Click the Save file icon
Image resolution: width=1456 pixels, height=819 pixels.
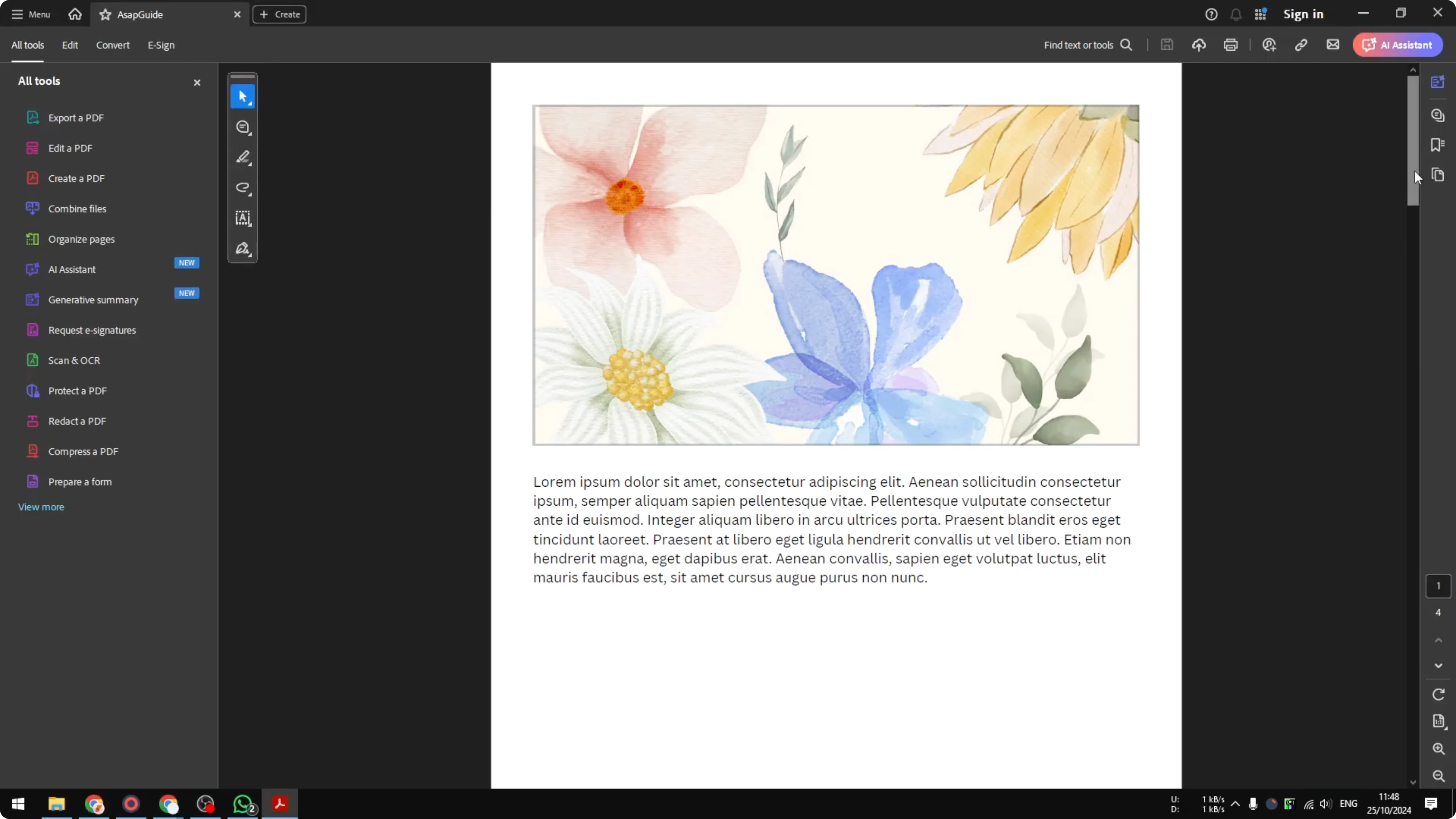[x=1167, y=45]
